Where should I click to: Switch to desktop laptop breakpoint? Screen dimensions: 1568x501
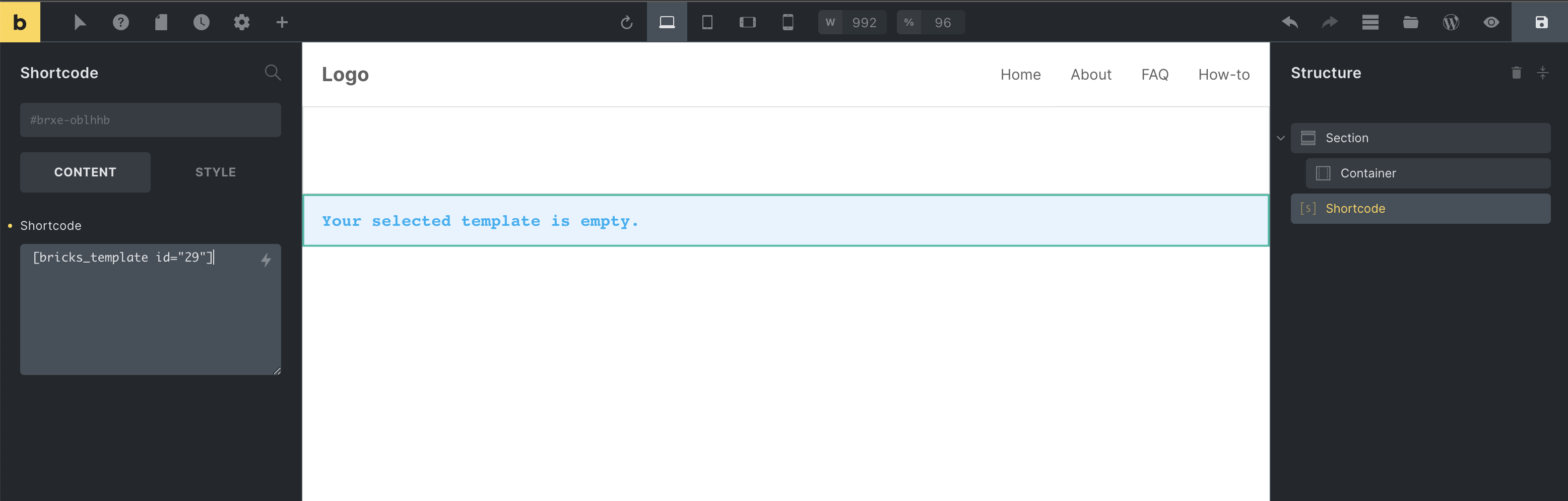click(x=667, y=22)
